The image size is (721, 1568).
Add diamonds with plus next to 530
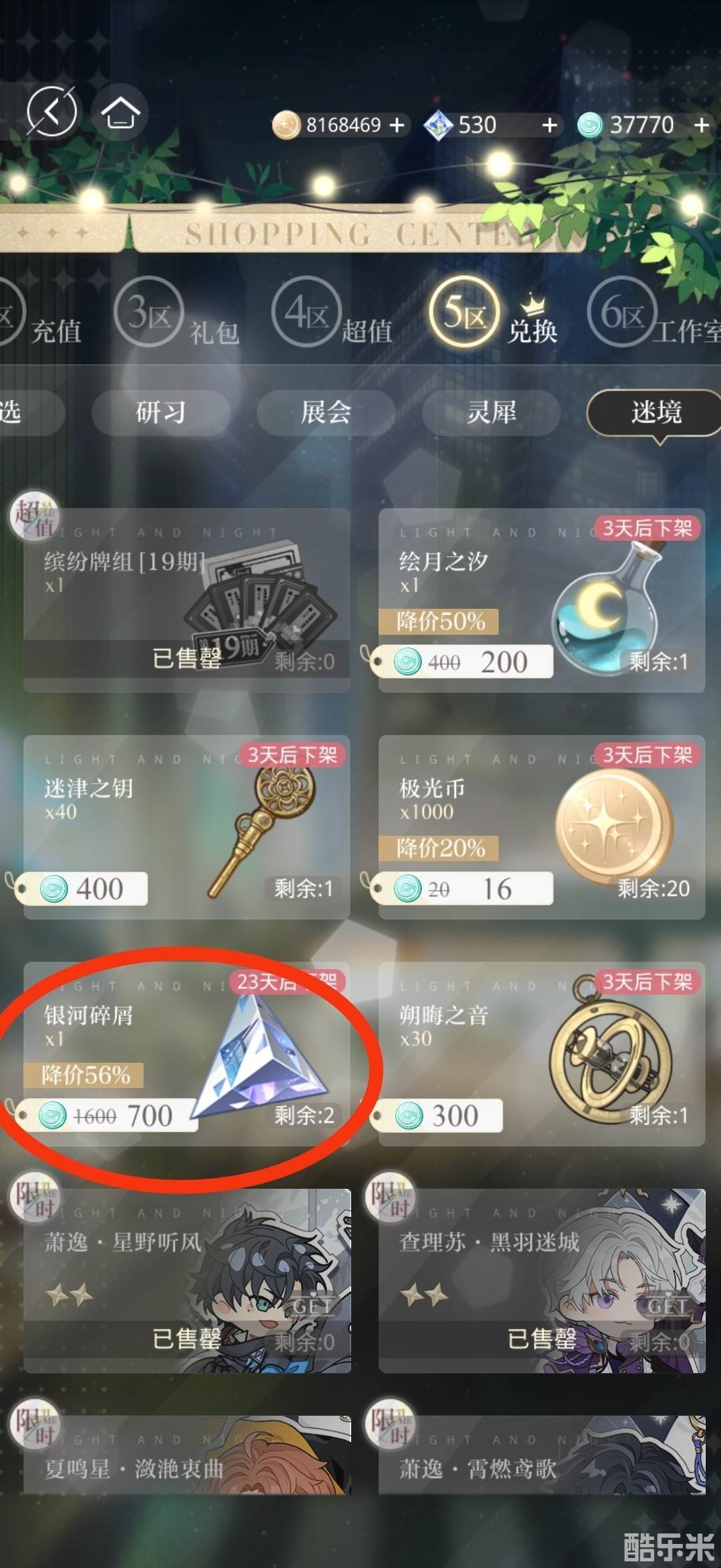pyautogui.click(x=549, y=125)
